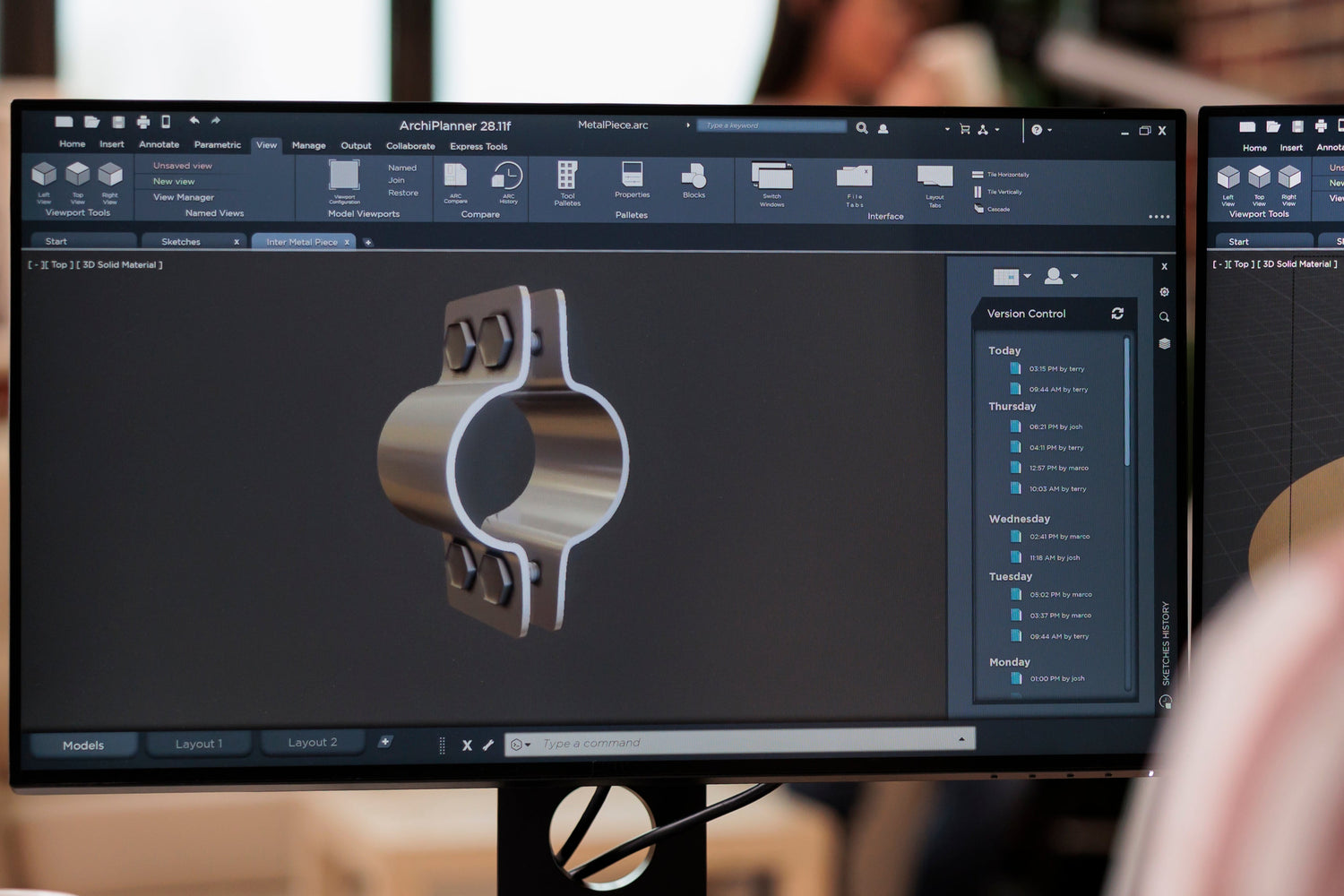Click the magnifier on the side strip
1344x896 pixels.
(x=1164, y=317)
